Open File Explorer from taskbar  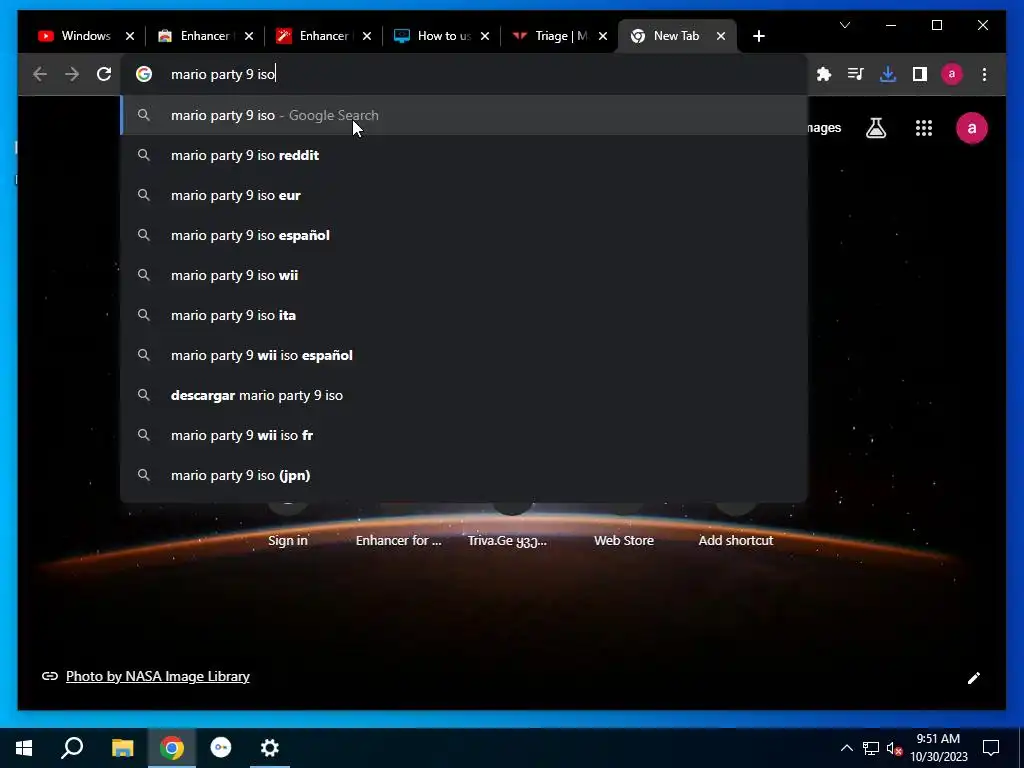[x=122, y=748]
